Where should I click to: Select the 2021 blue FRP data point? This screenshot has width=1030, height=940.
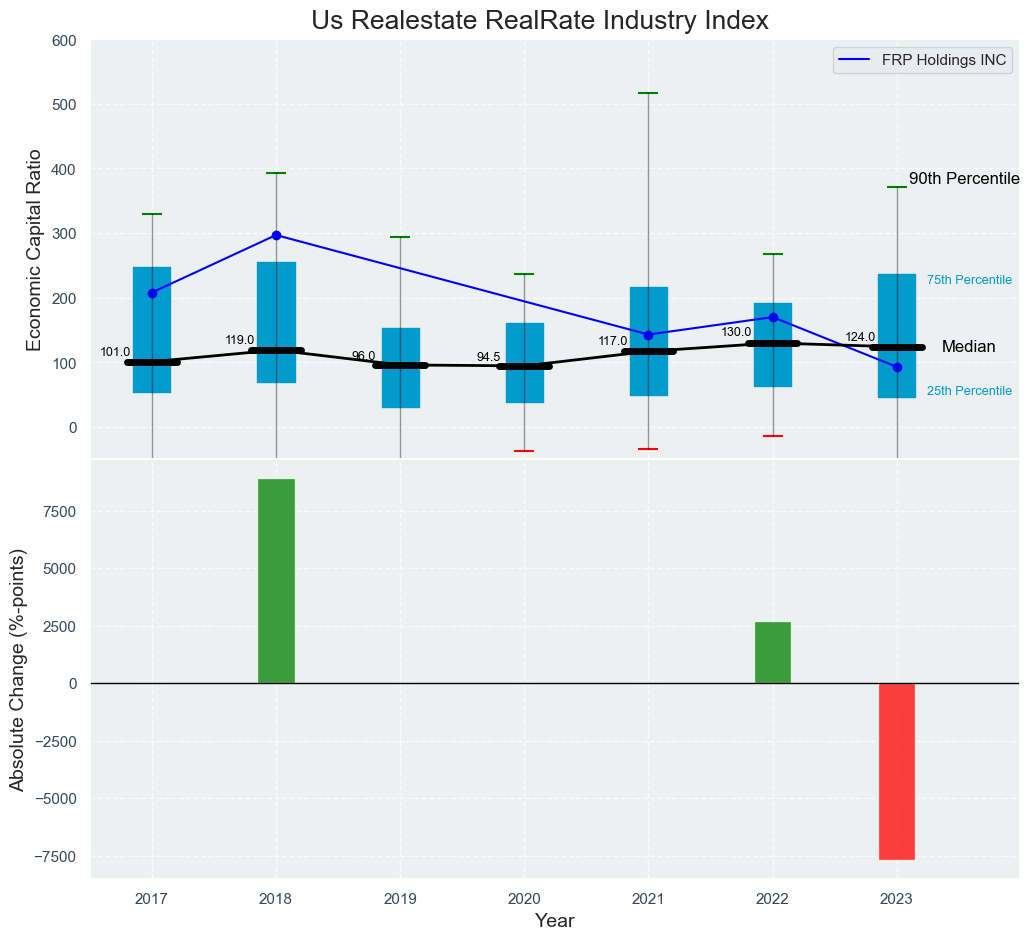[x=648, y=335]
